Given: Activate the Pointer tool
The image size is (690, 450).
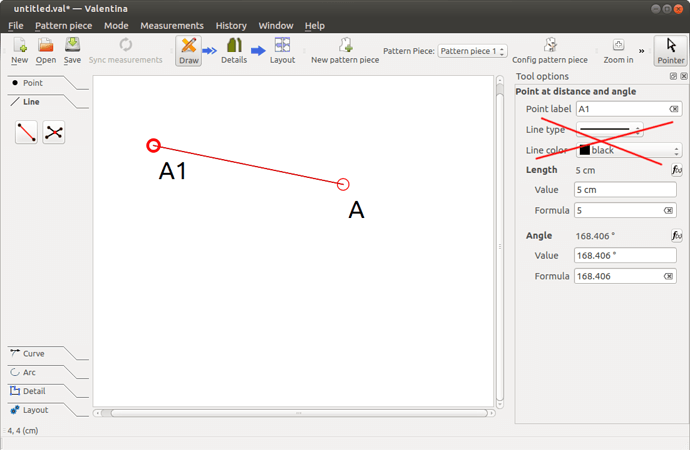Looking at the screenshot, I should [671, 51].
